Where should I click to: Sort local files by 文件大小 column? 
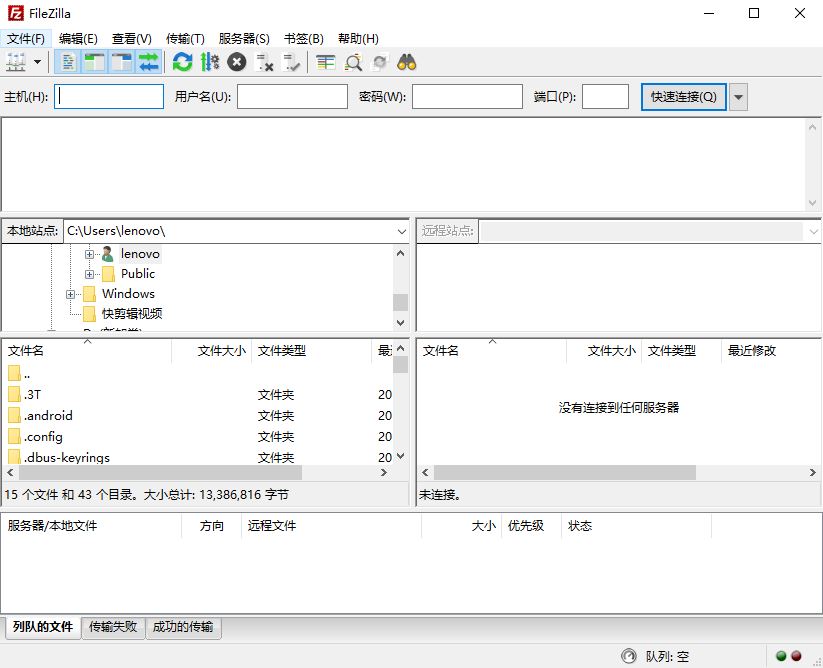(x=212, y=351)
